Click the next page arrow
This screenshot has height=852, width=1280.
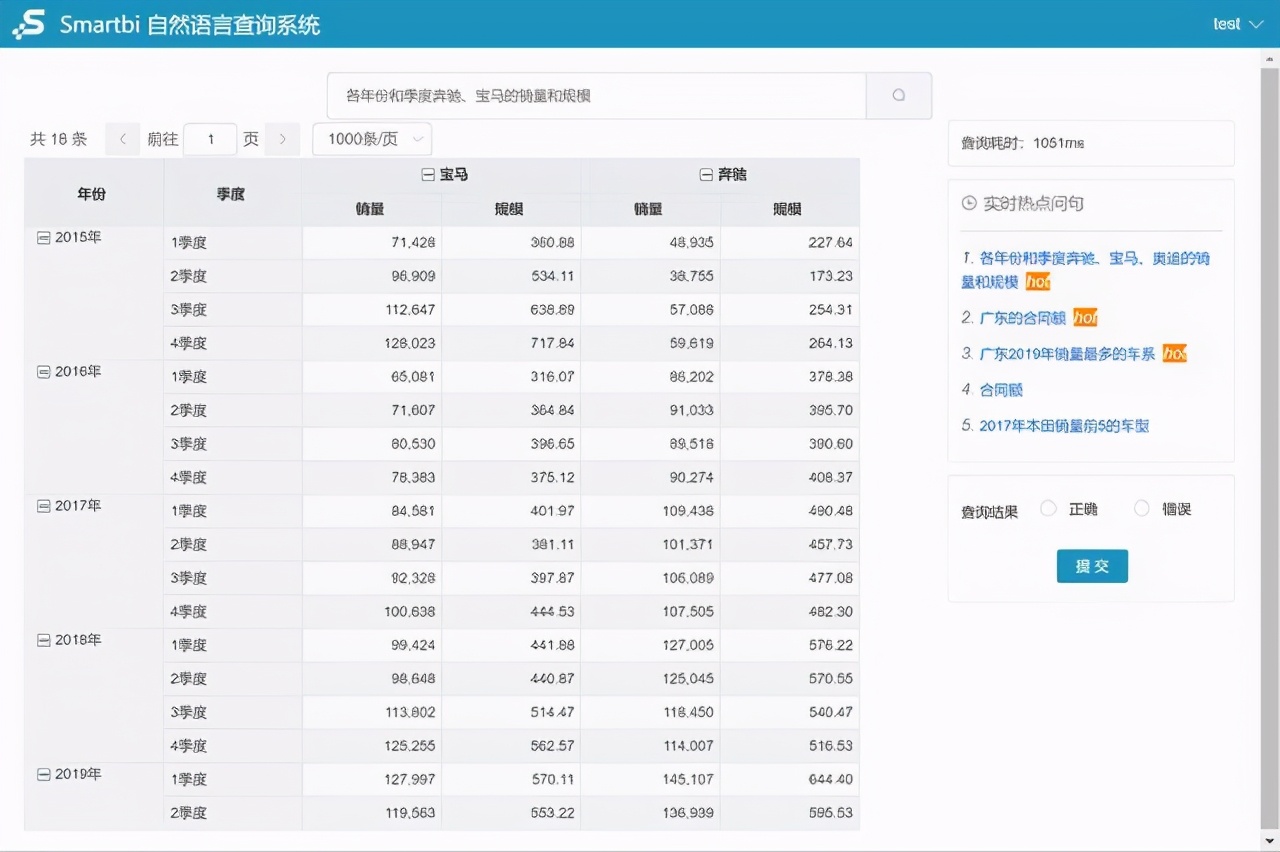[x=283, y=139]
